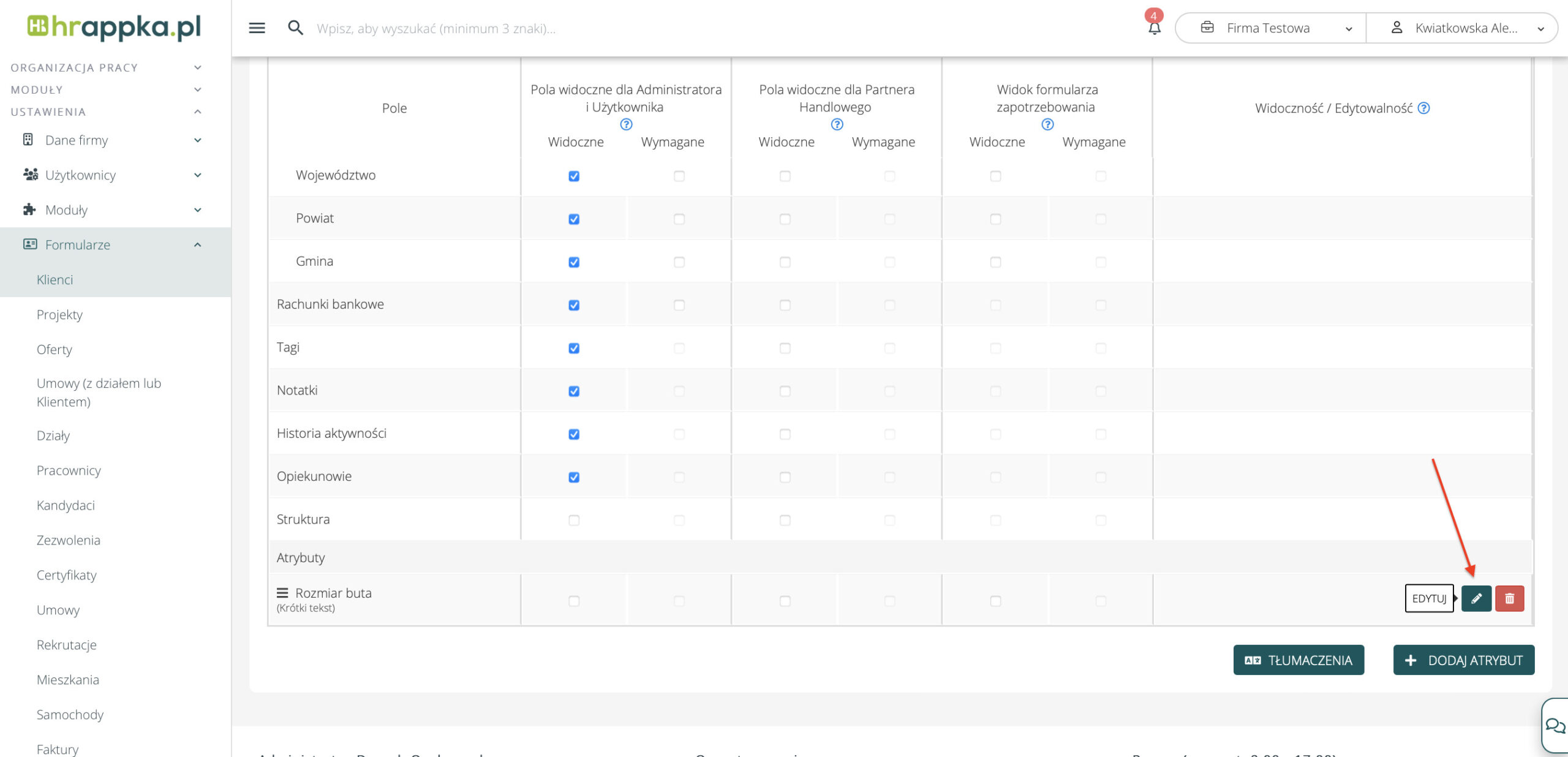Open Projekty forms in sidebar

tap(59, 315)
